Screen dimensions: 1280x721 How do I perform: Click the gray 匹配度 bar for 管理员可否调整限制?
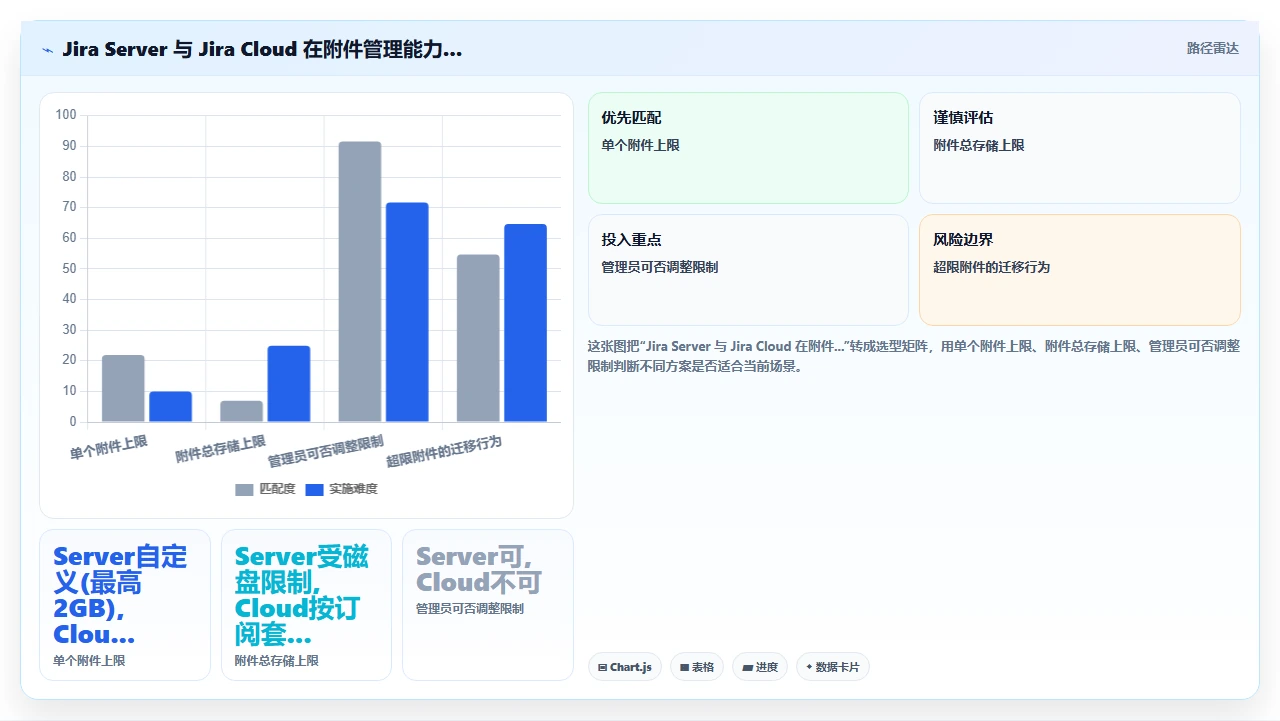tap(360, 281)
